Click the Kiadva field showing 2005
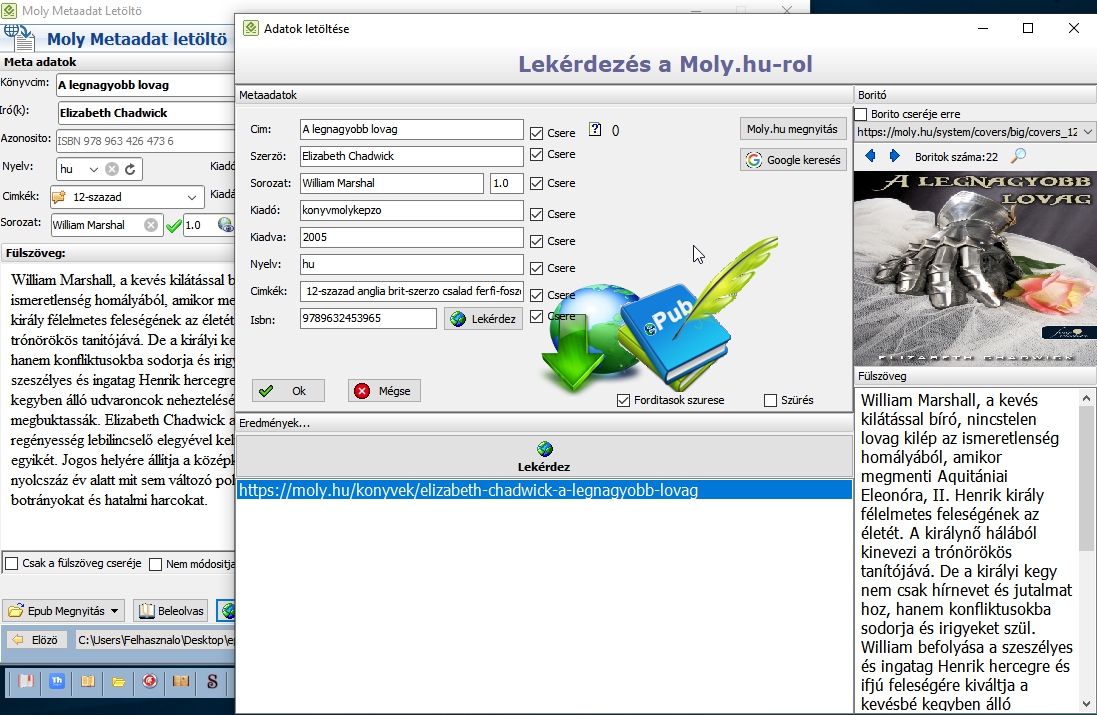This screenshot has width=1097, height=715. point(411,237)
